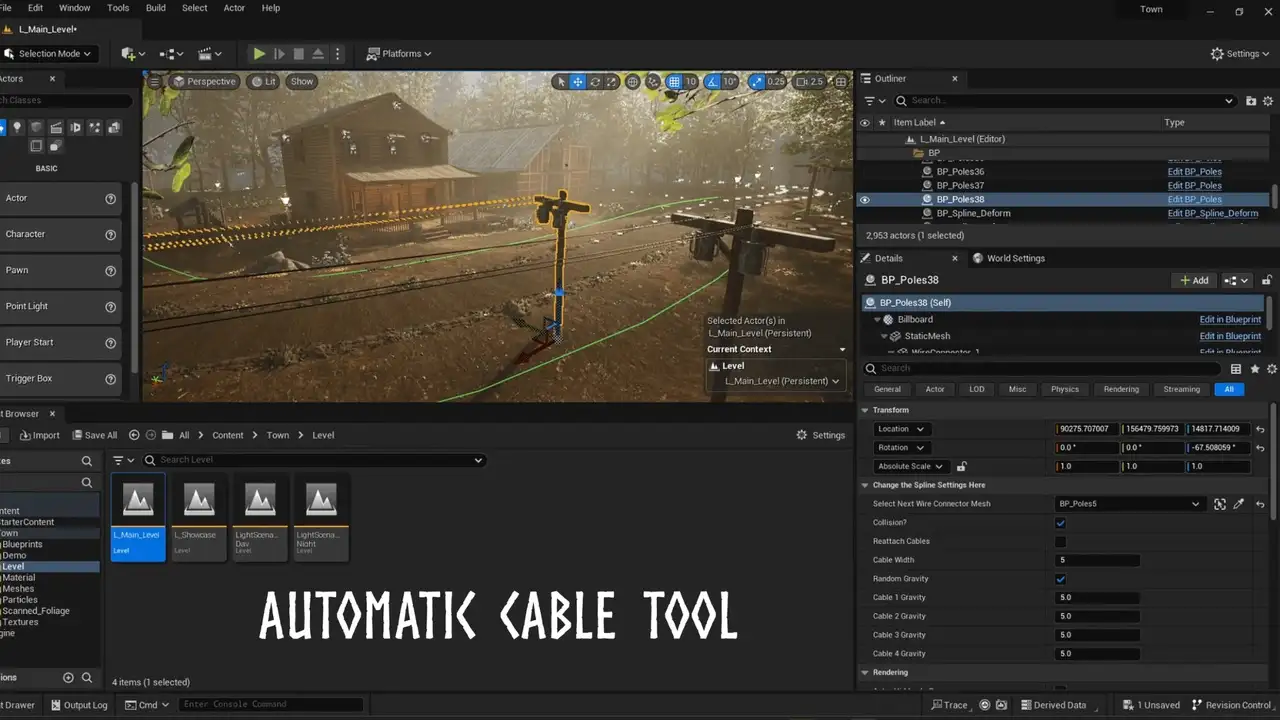Click Edit BP_Spline_Deform link

coord(1212,214)
